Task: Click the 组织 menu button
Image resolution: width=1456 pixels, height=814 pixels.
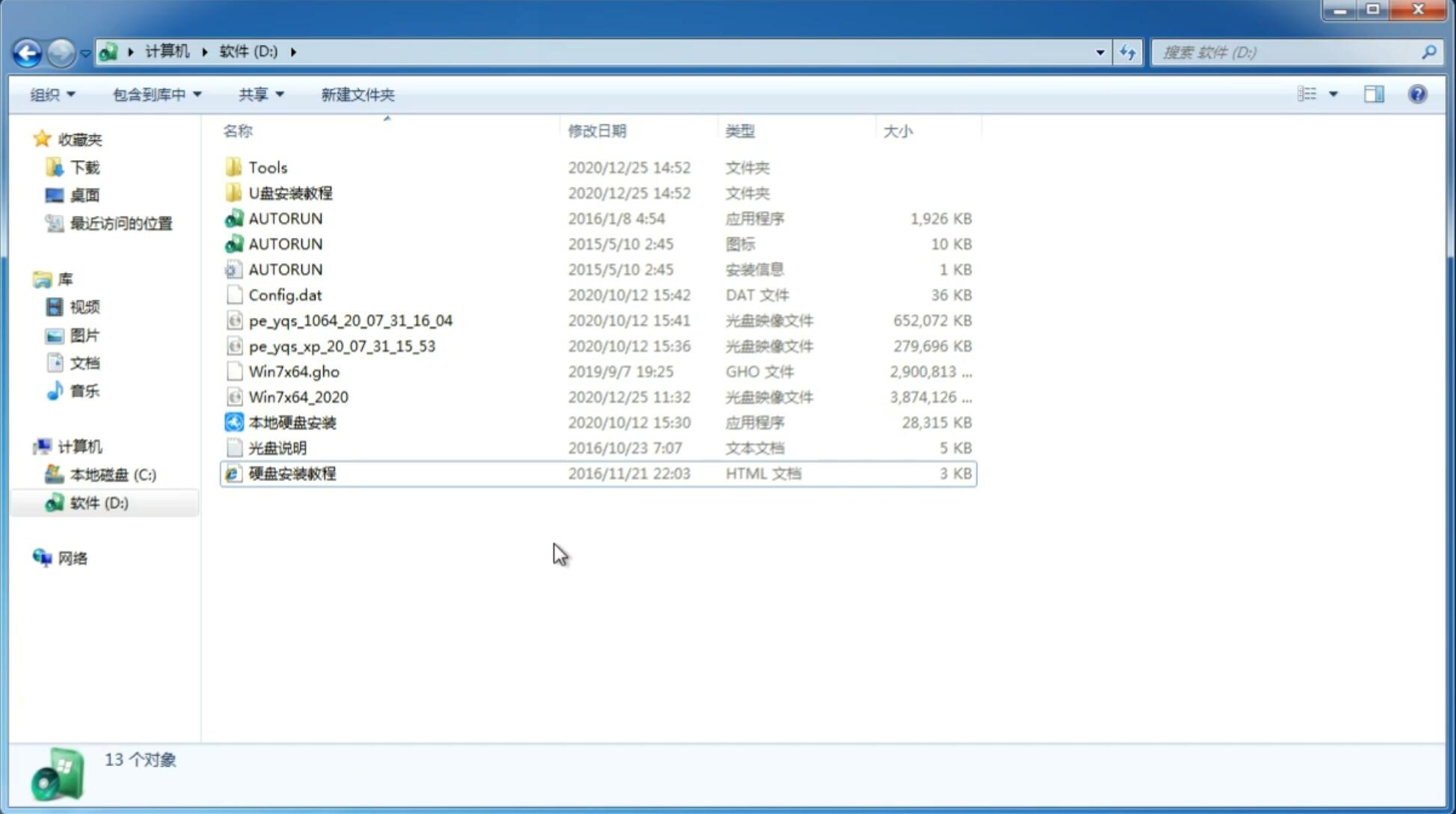Action: (52, 94)
